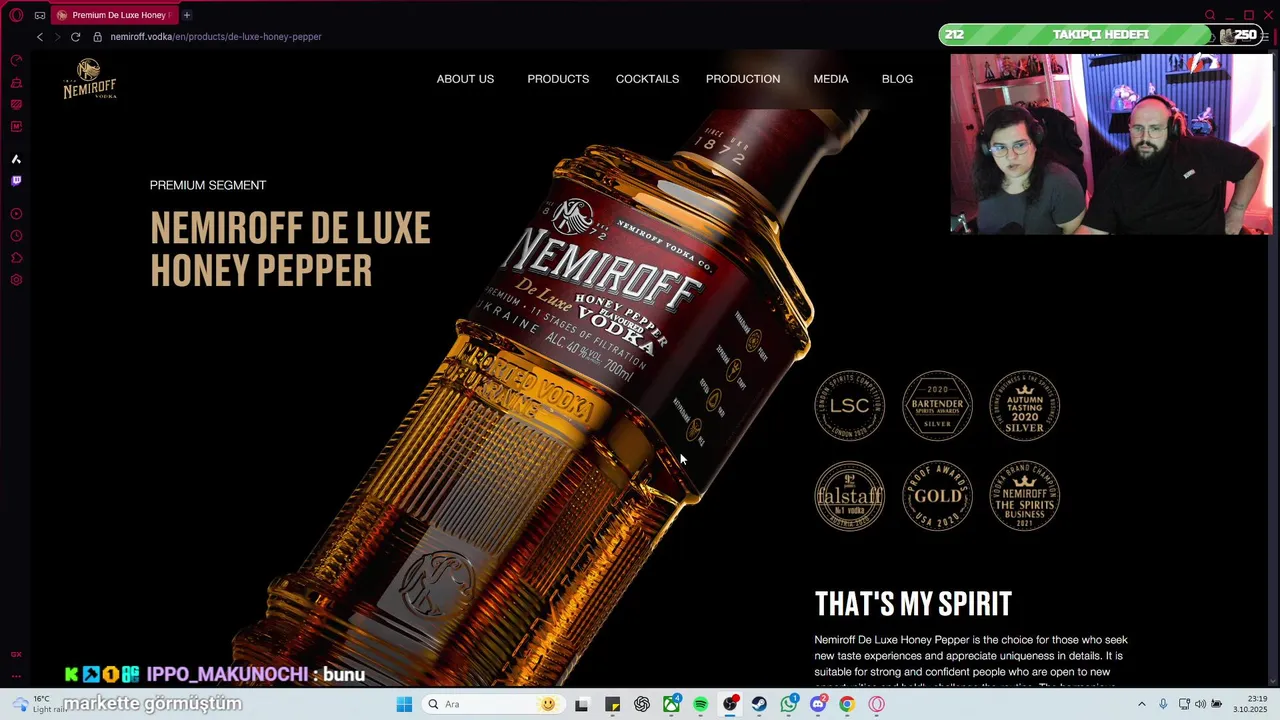Launch Spotify from the taskbar
Image resolution: width=1280 pixels, height=720 pixels.
coord(701,704)
